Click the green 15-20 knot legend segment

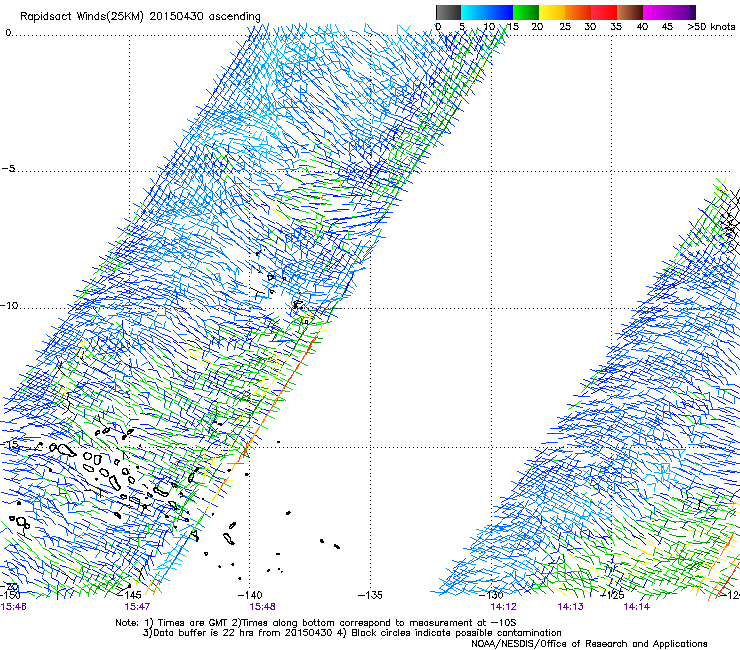(x=526, y=12)
